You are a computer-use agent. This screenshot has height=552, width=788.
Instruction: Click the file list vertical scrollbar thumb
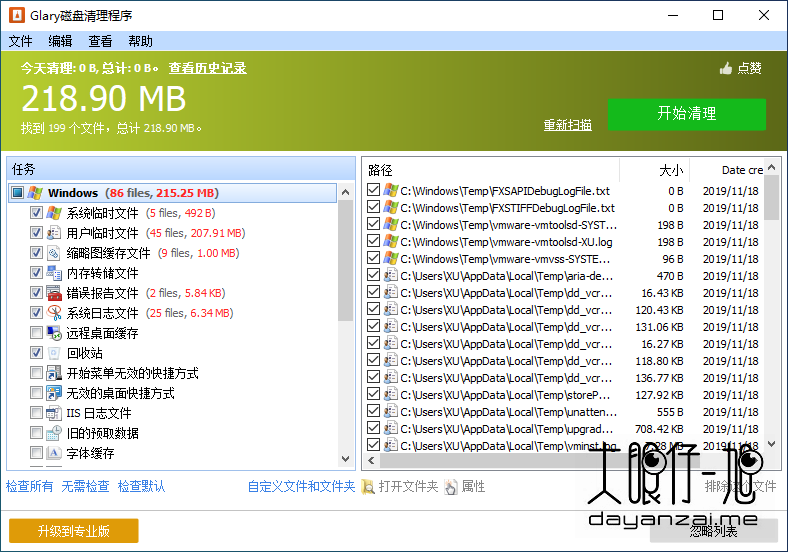[772, 198]
